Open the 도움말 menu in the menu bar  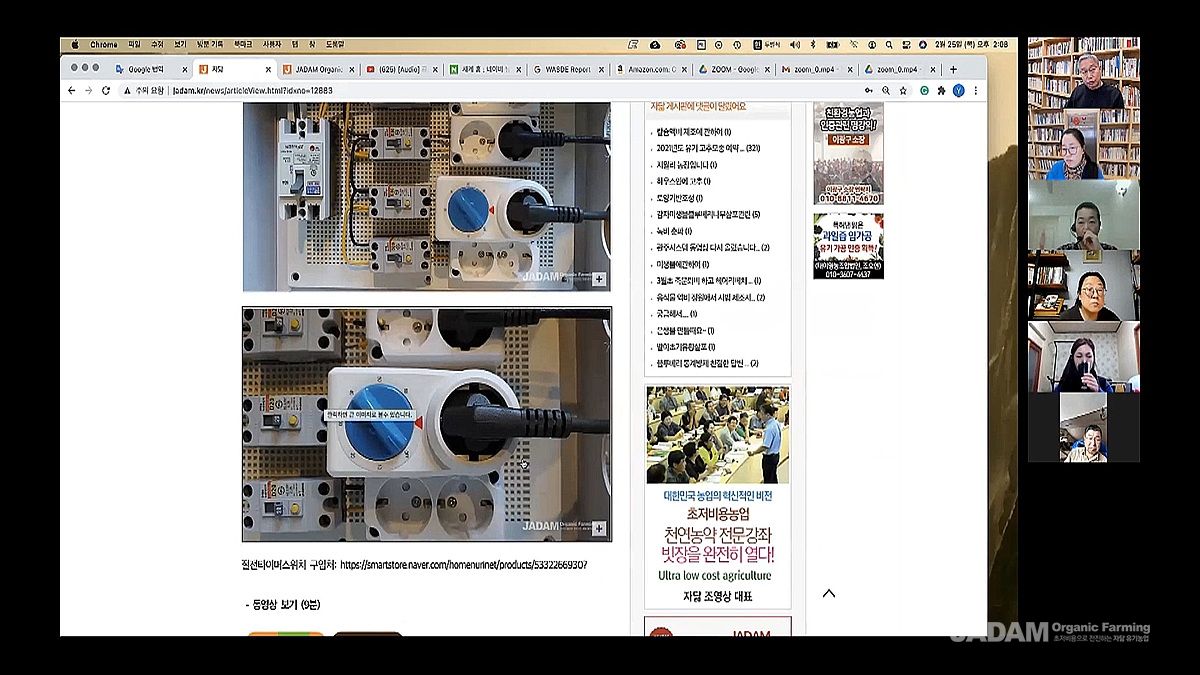(x=335, y=45)
